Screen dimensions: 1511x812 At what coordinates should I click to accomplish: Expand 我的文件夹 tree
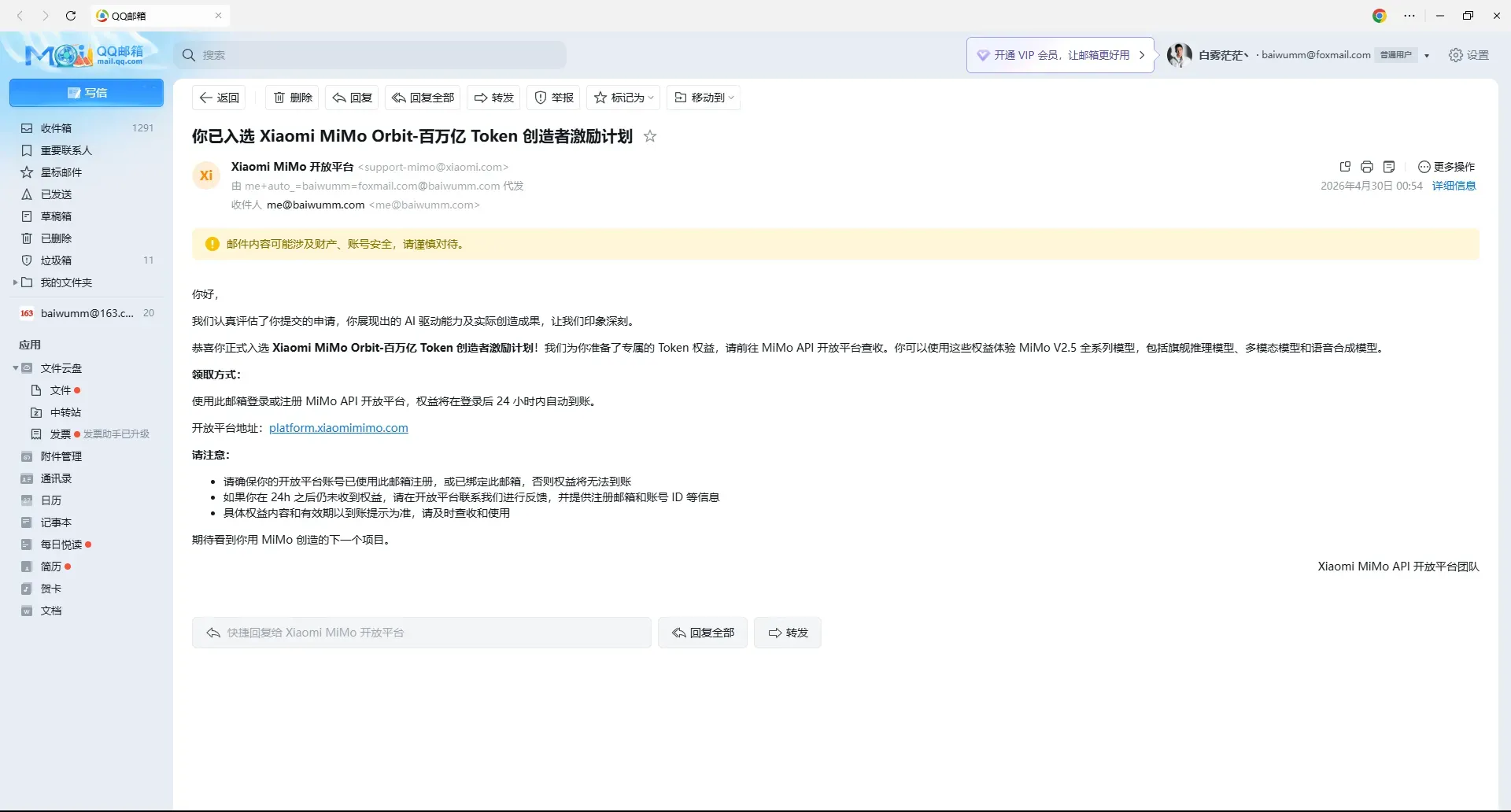[15, 282]
